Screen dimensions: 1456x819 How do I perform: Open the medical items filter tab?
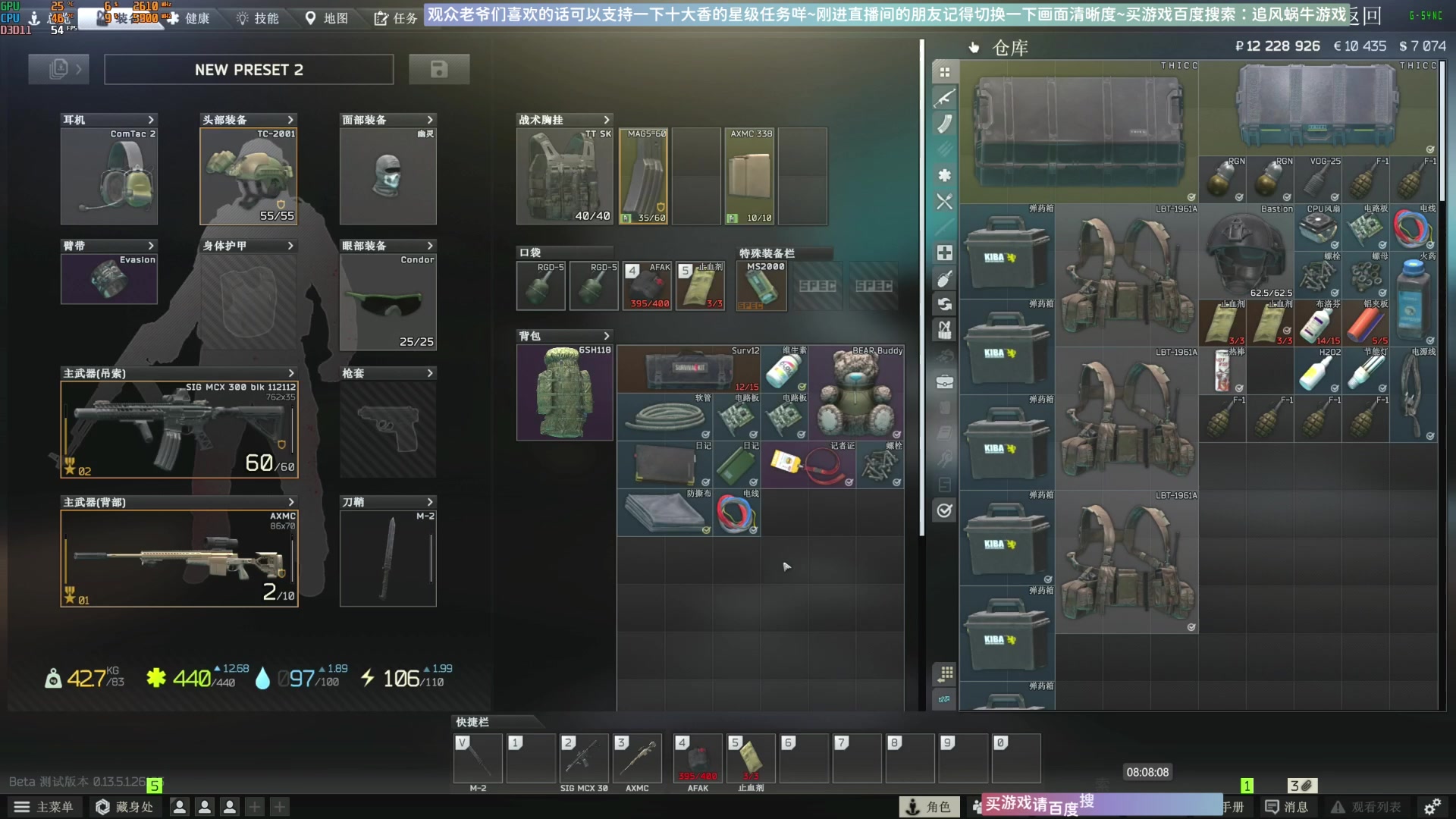tap(944, 253)
